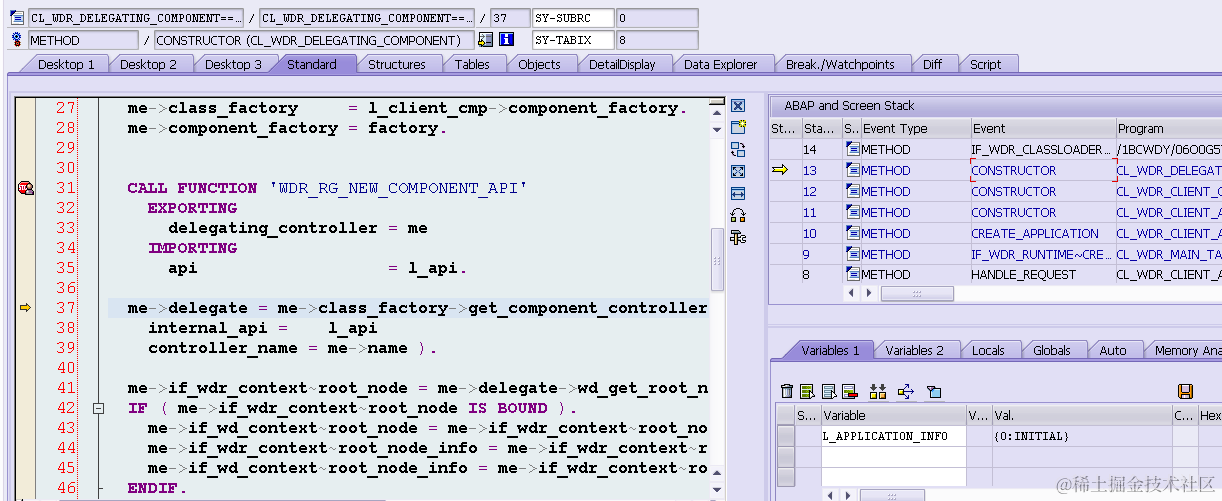Click the breakpoint icon on line 31
The image size is (1222, 501).
25,188
